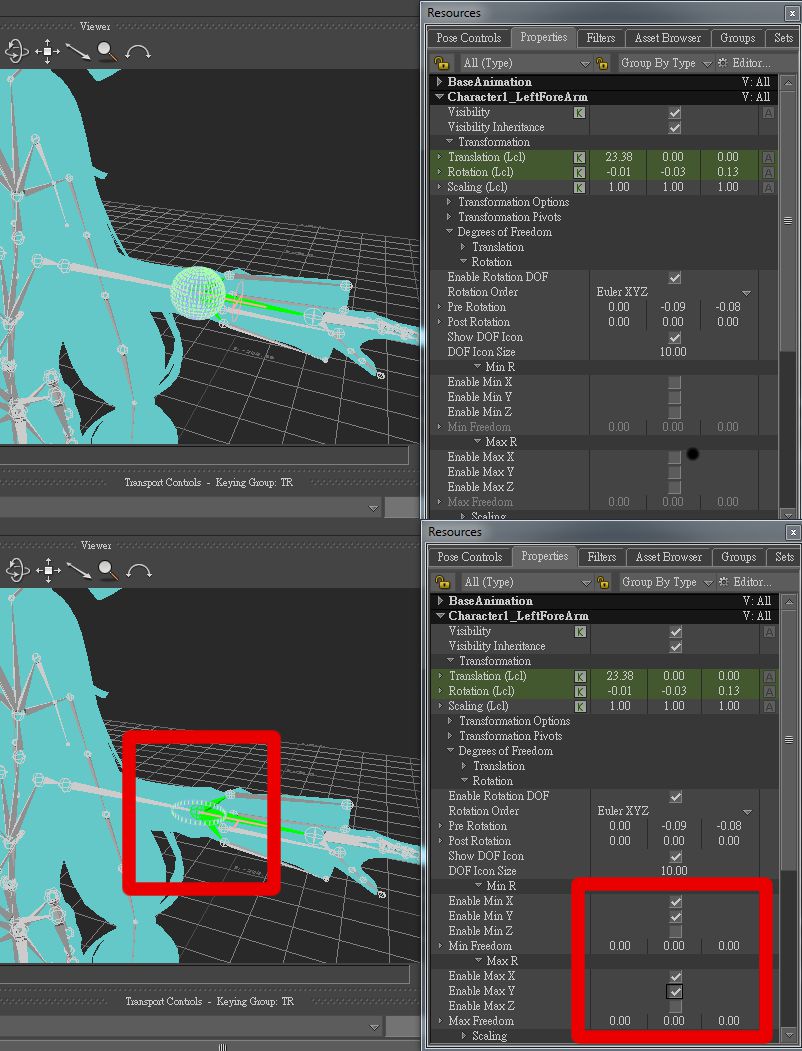Close the upper Resources panel
Image resolution: width=802 pixels, height=1051 pixels.
point(792,13)
